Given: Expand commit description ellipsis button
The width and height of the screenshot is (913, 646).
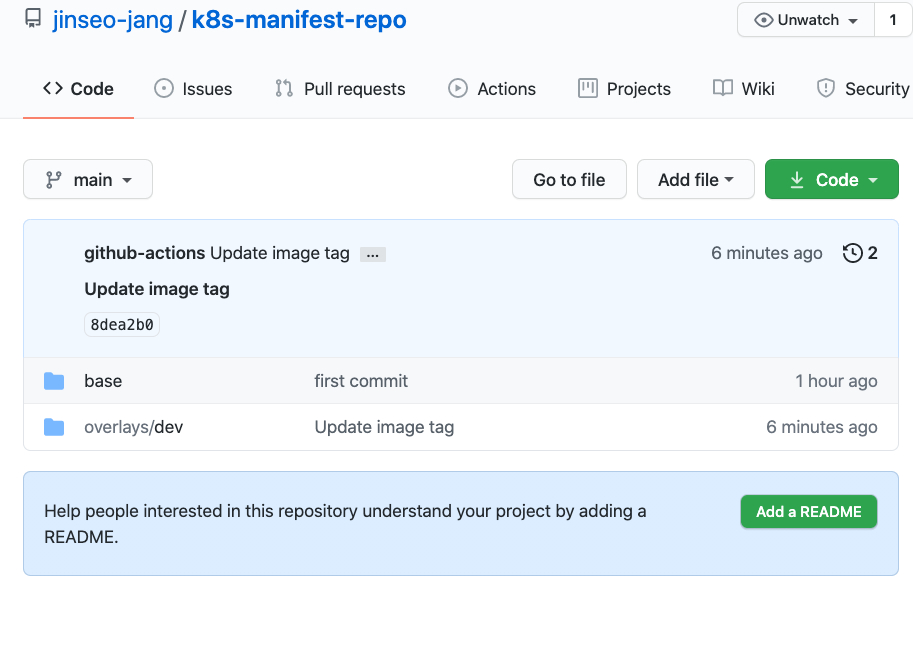Looking at the screenshot, I should (x=373, y=255).
